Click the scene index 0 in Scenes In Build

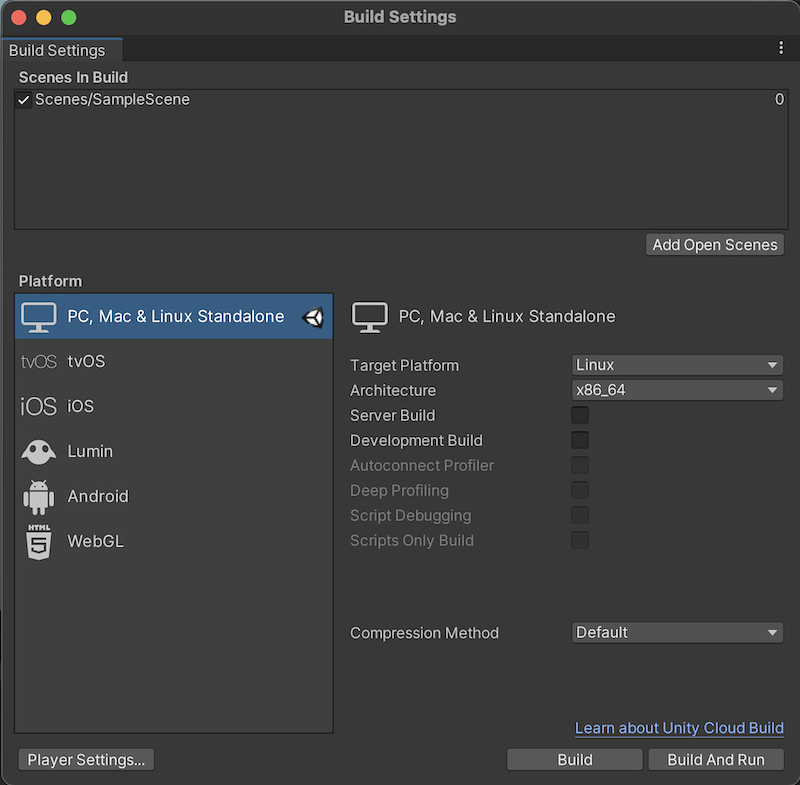779,99
